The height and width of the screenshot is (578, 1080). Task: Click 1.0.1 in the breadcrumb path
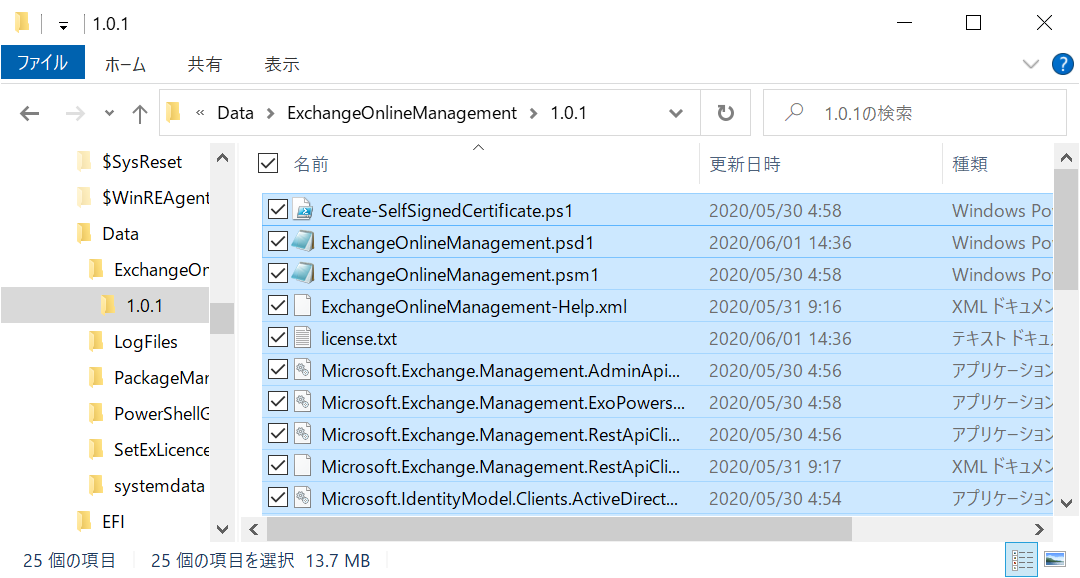(568, 113)
